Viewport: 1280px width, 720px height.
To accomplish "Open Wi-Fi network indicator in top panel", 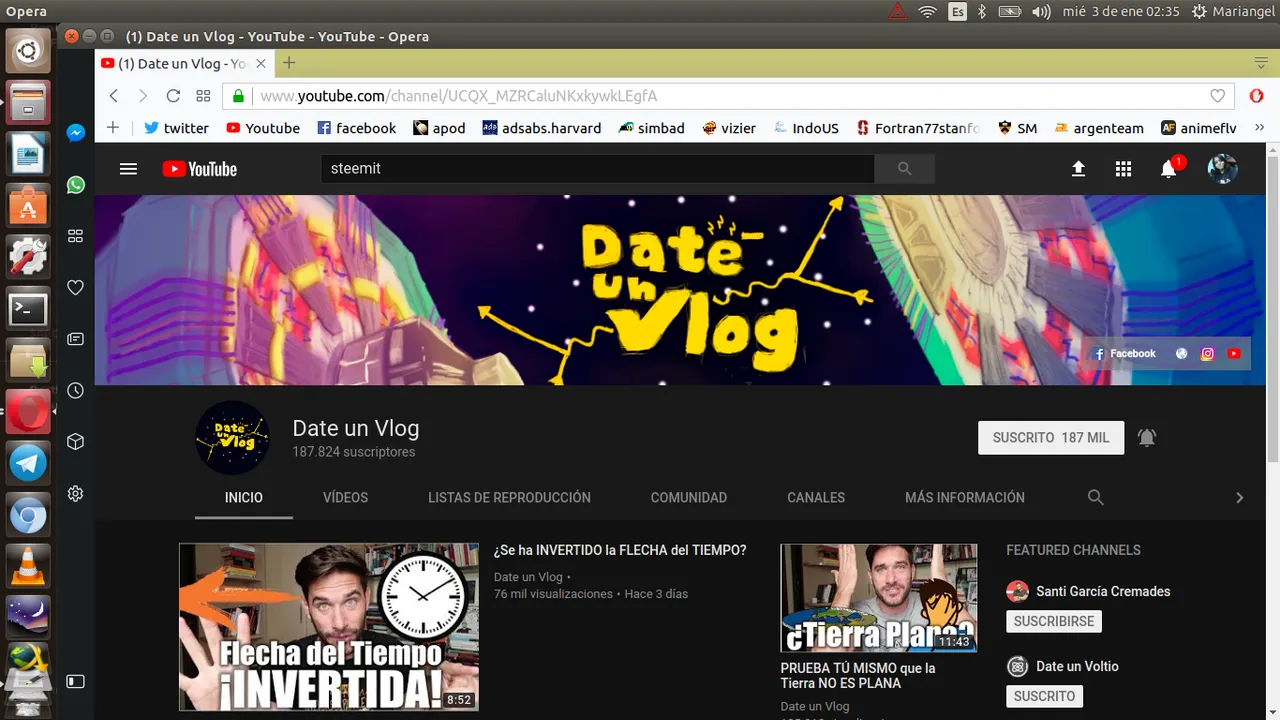I will pyautogui.click(x=927, y=11).
